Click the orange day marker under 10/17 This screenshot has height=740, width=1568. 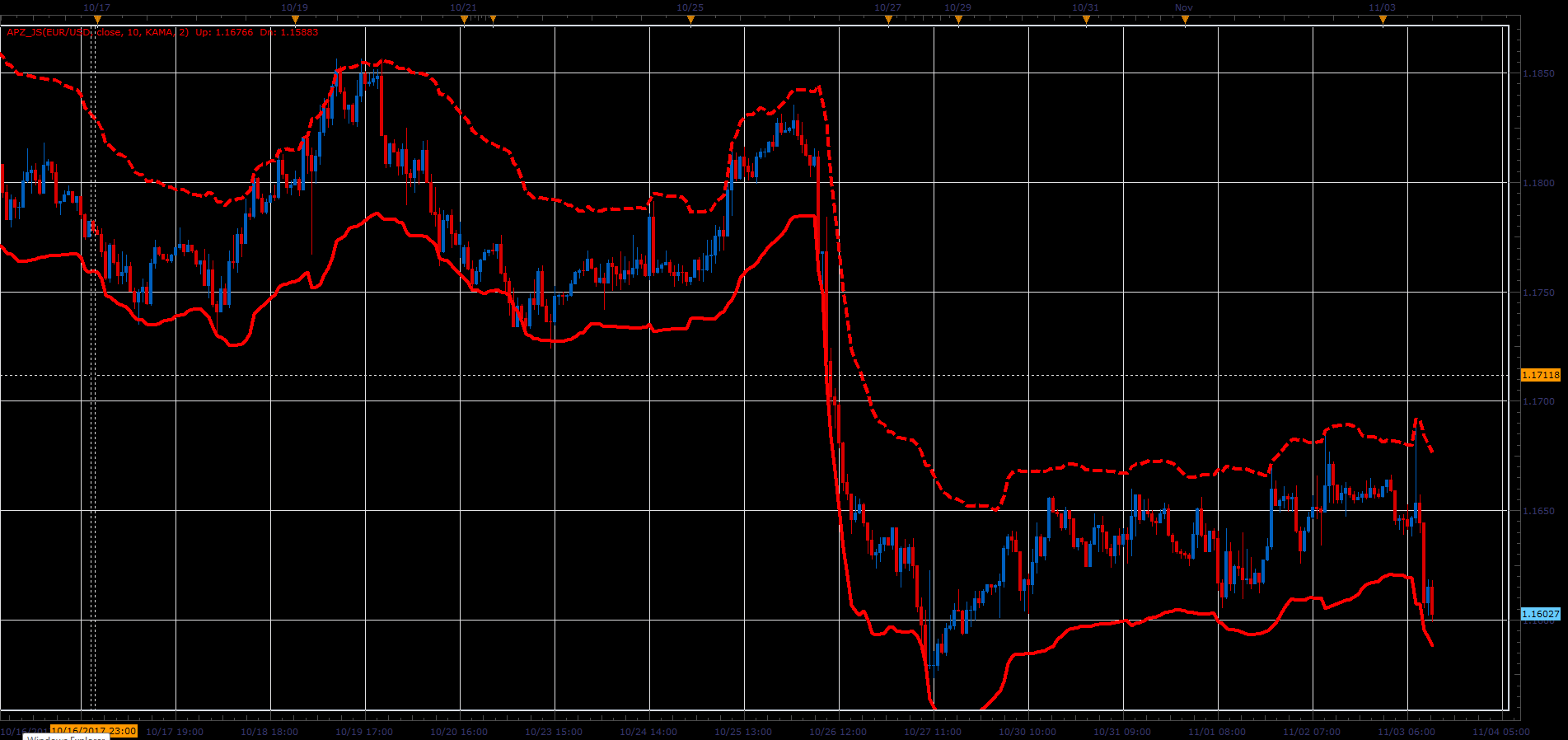(97, 19)
